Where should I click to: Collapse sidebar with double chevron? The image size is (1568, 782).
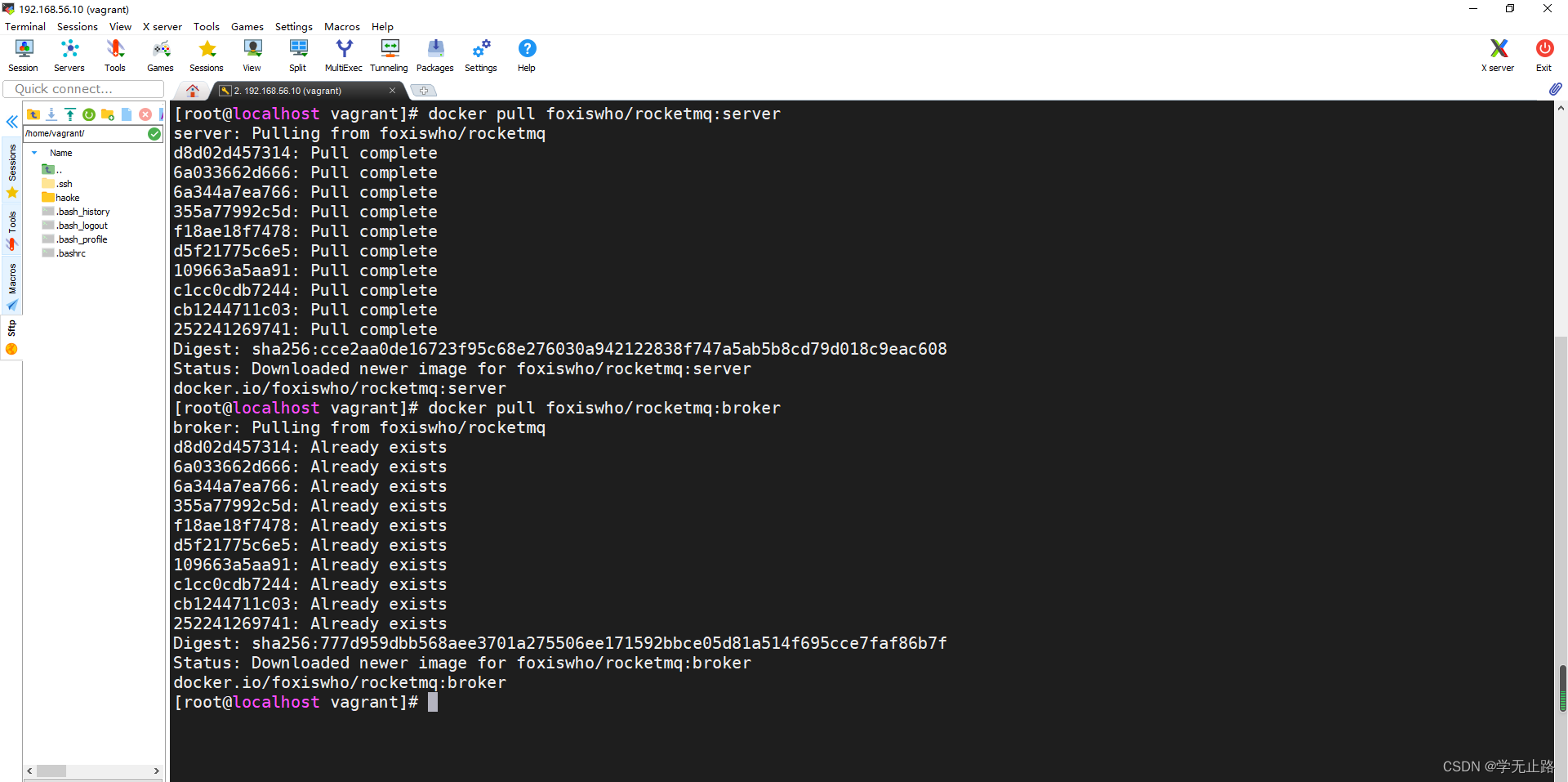11,122
